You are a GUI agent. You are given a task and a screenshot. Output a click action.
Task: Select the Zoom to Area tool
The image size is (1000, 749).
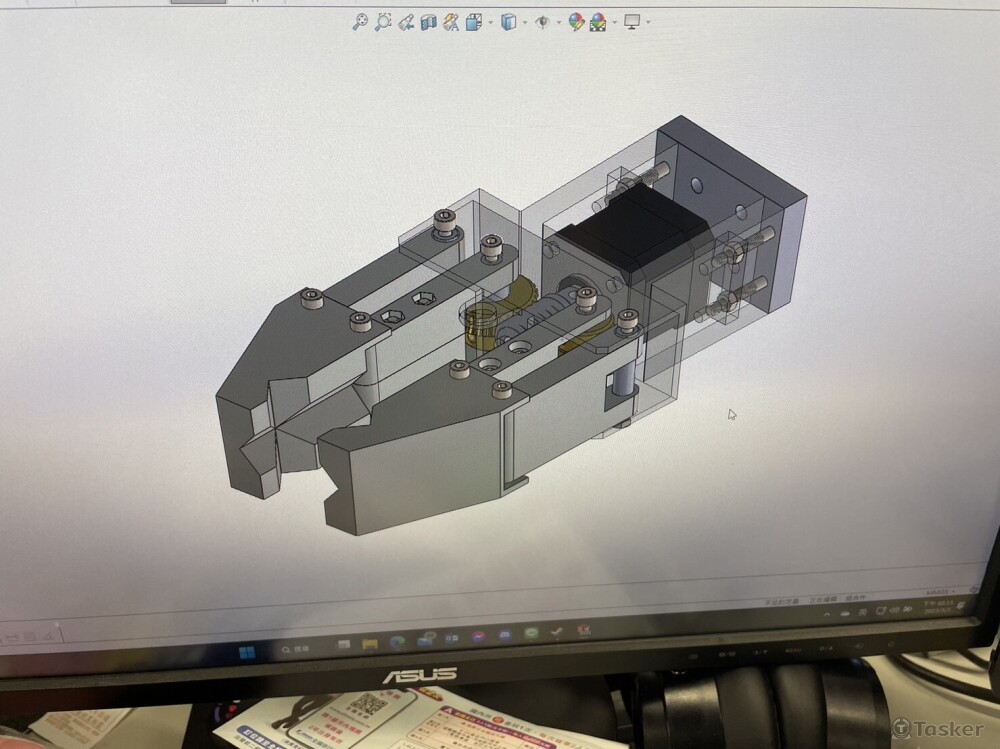pos(383,22)
